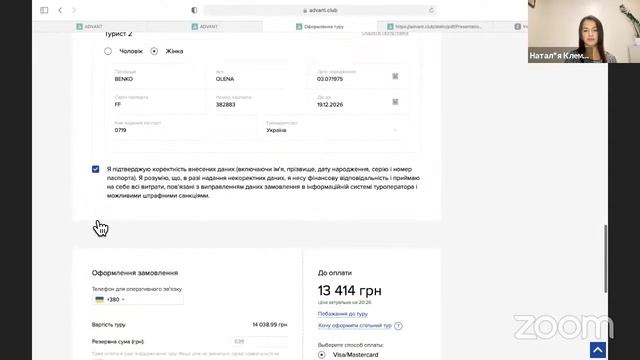Viewport: 640px width, 360px height.
Task: Click the surname field with BENKO
Action: pos(157,76)
